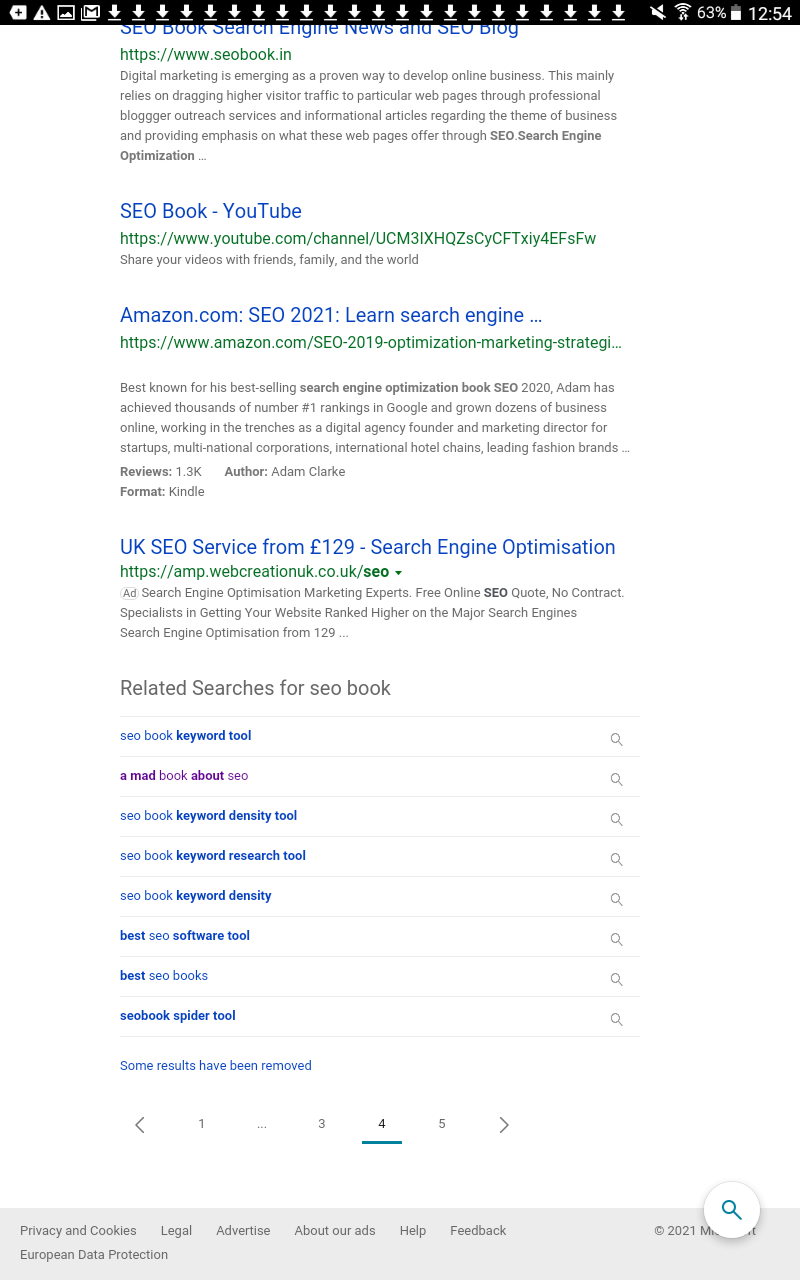Screen dimensions: 800x1280
Task: Click search icon beside 'best seo books'
Action: tap(616, 979)
